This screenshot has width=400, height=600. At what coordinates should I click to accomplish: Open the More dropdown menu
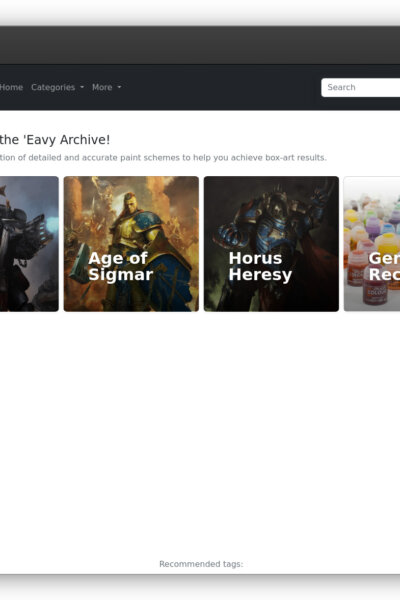106,87
